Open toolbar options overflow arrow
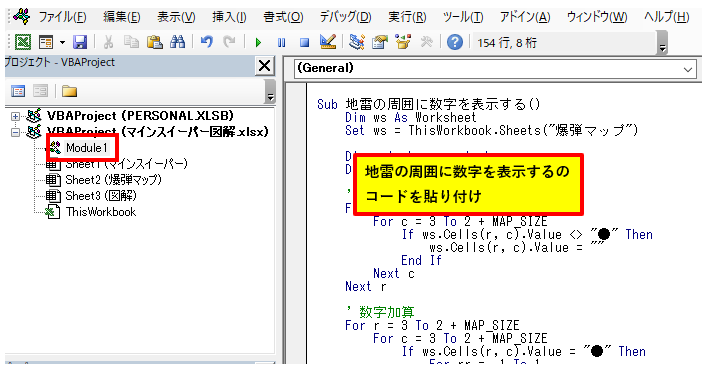Image resolution: width=711 pixels, height=382 pixels. [x=662, y=44]
